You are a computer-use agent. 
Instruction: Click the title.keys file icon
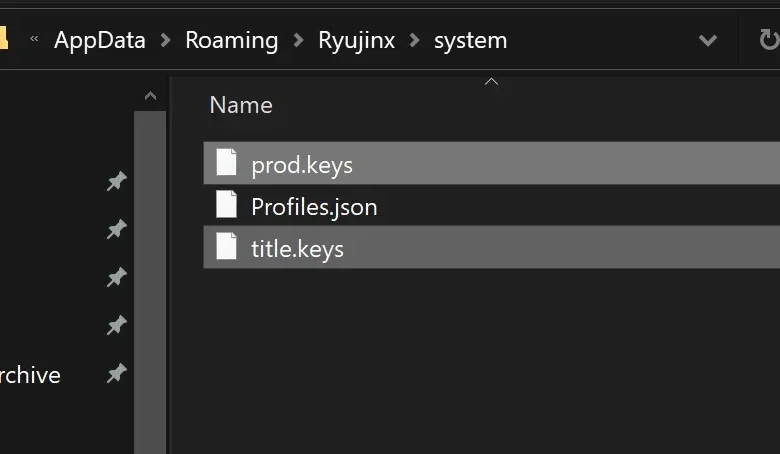(x=226, y=246)
